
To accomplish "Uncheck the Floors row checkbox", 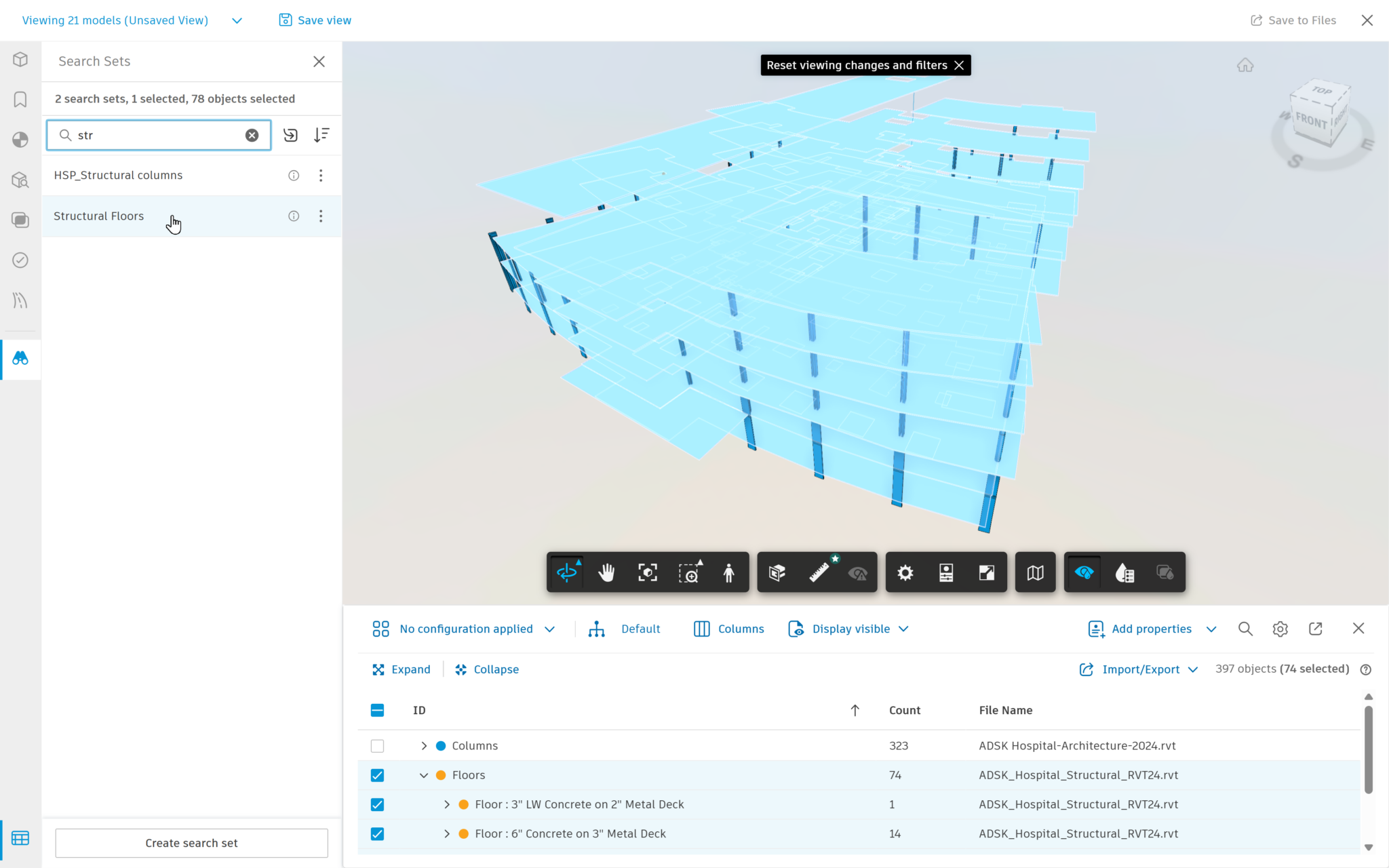I will point(378,775).
